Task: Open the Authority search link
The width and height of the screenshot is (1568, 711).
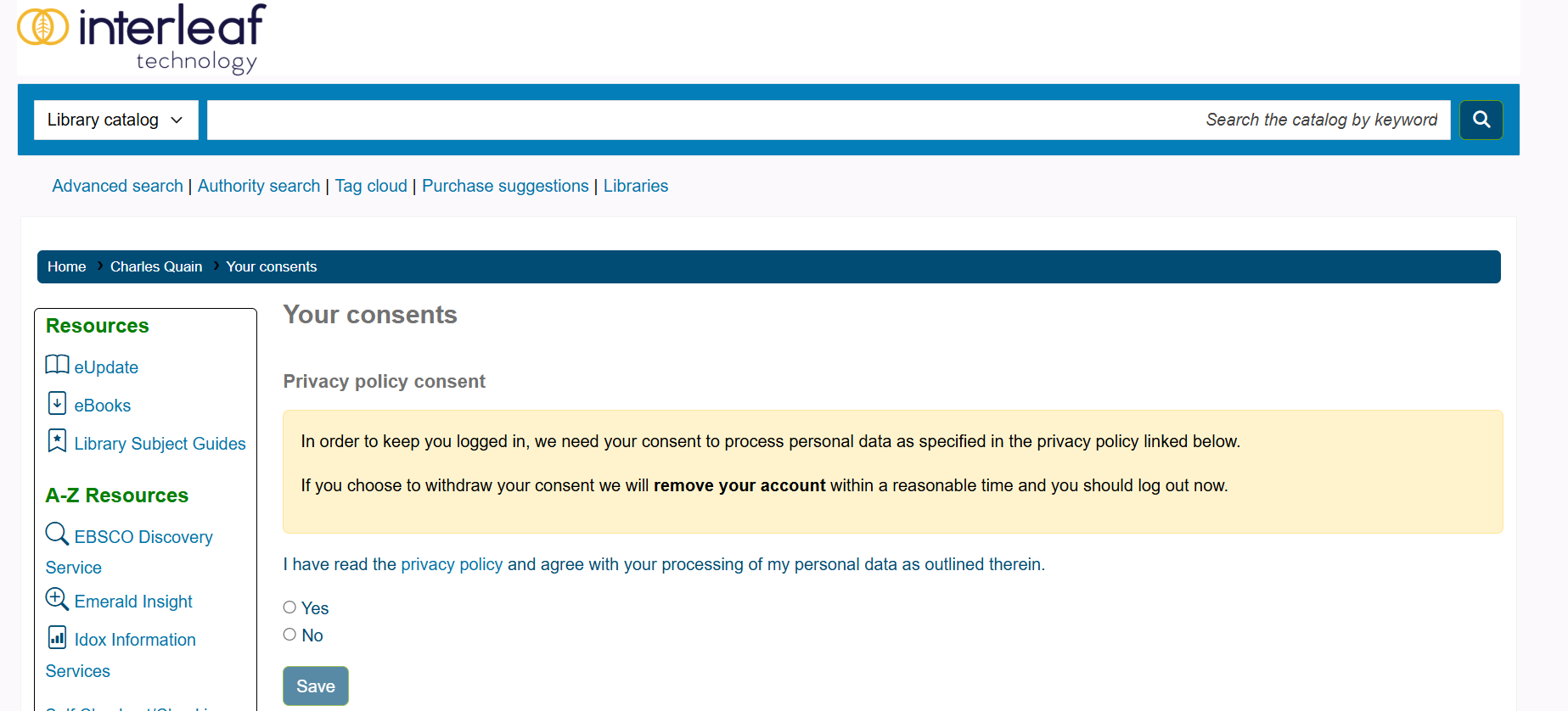Action: 259,186
